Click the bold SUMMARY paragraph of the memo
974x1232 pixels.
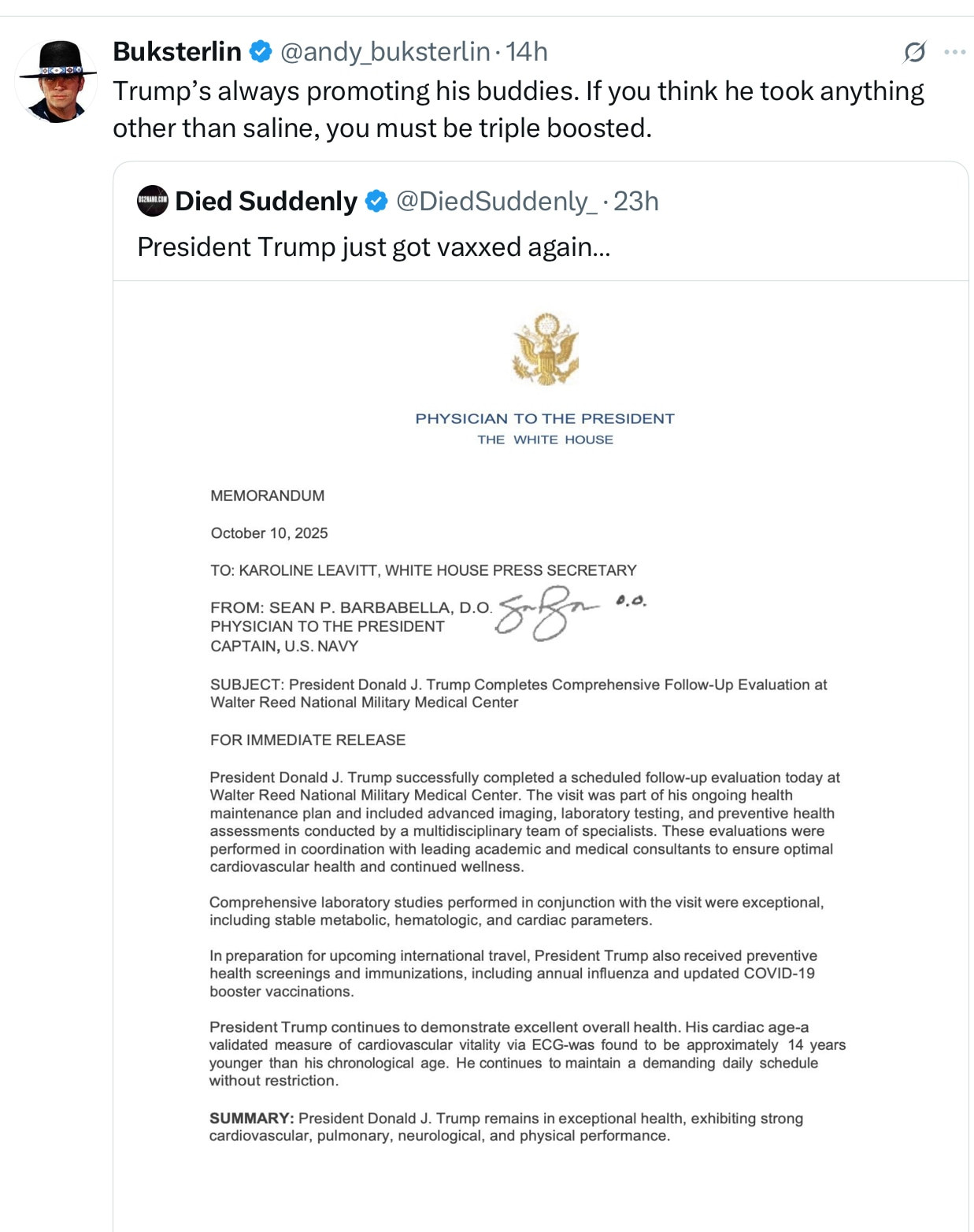click(x=506, y=1126)
